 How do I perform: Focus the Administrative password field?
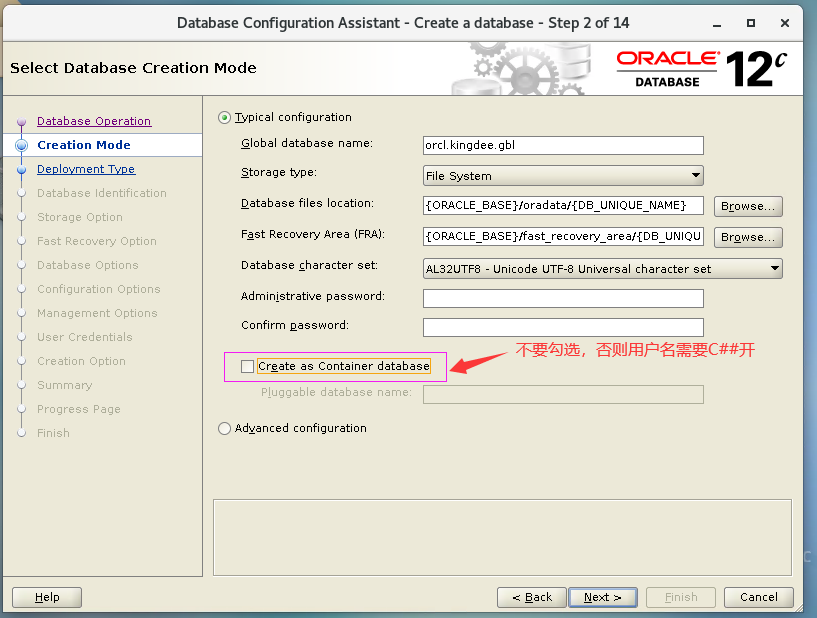click(563, 299)
